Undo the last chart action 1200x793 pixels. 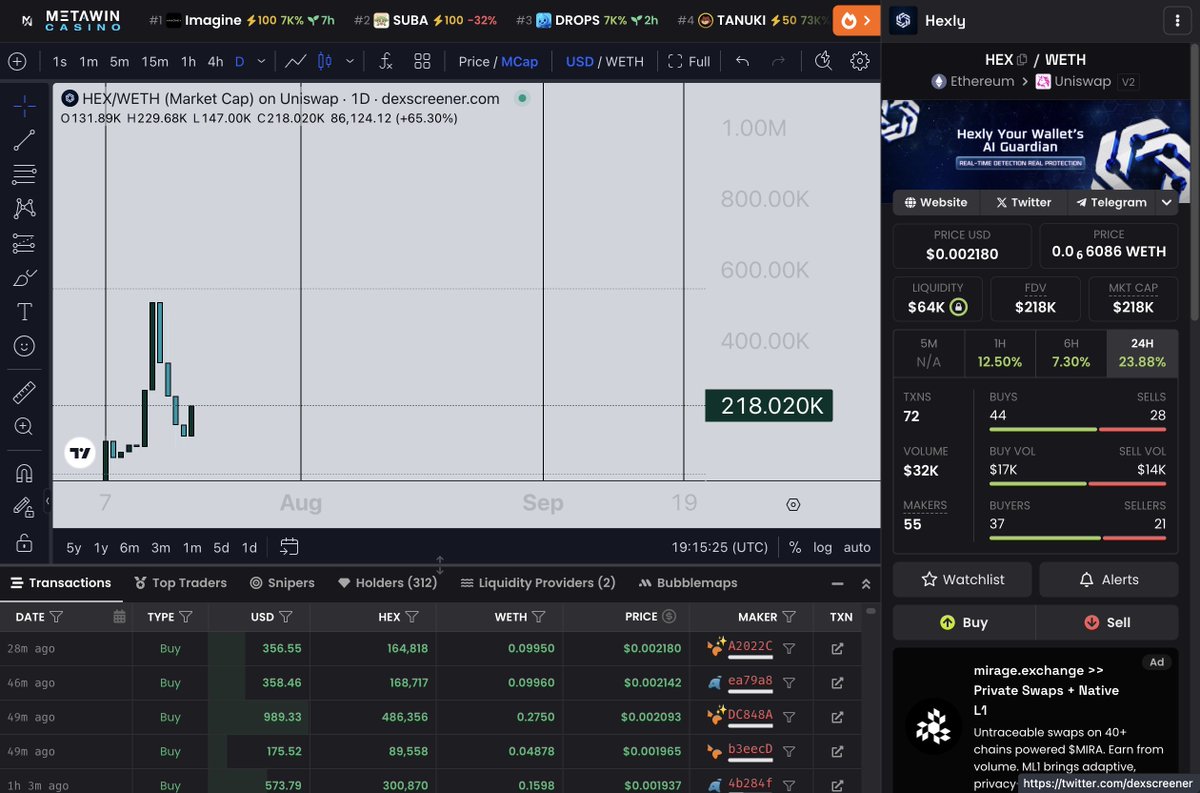[x=742, y=61]
